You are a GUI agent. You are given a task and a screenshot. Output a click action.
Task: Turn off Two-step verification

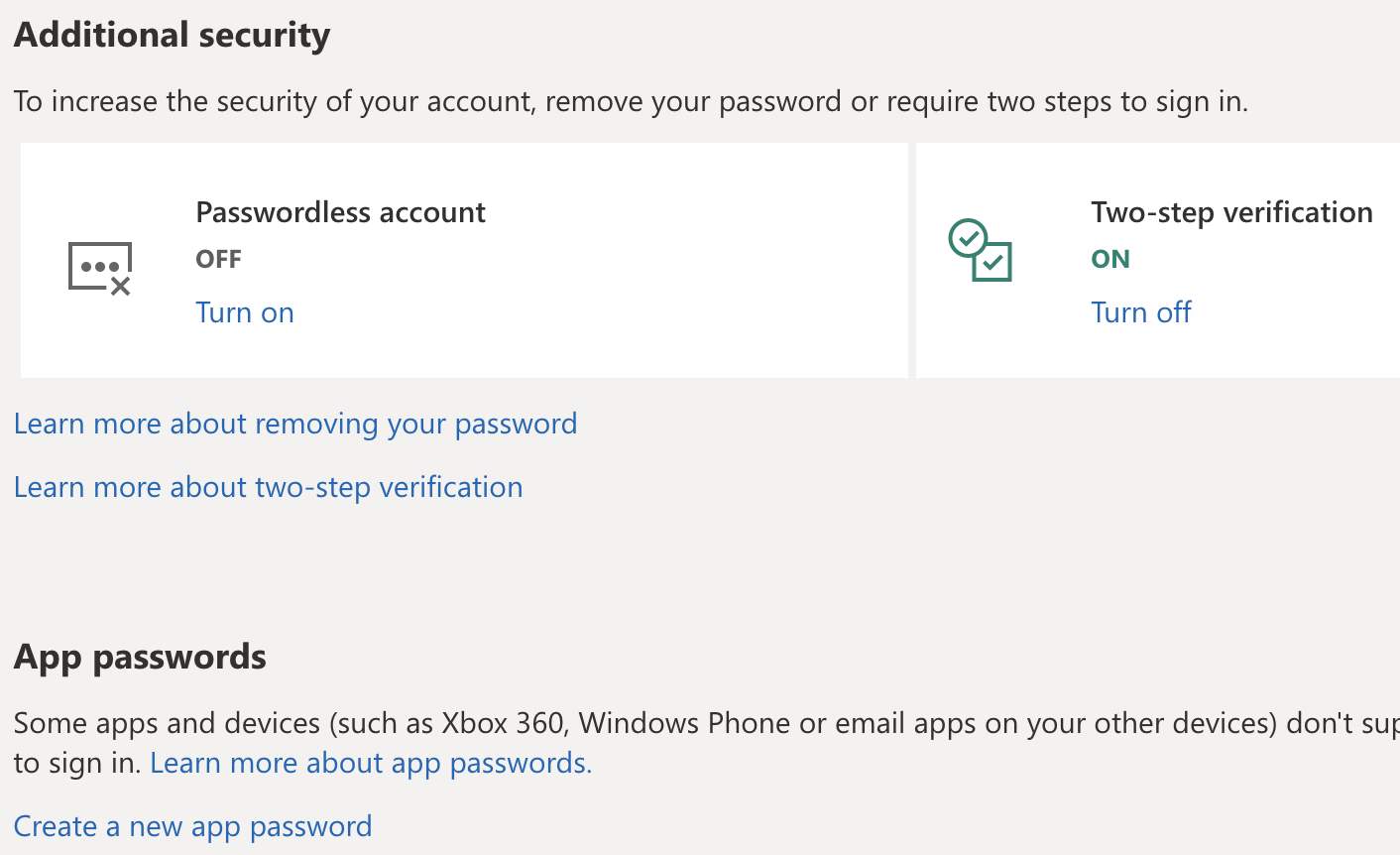[x=1141, y=312]
